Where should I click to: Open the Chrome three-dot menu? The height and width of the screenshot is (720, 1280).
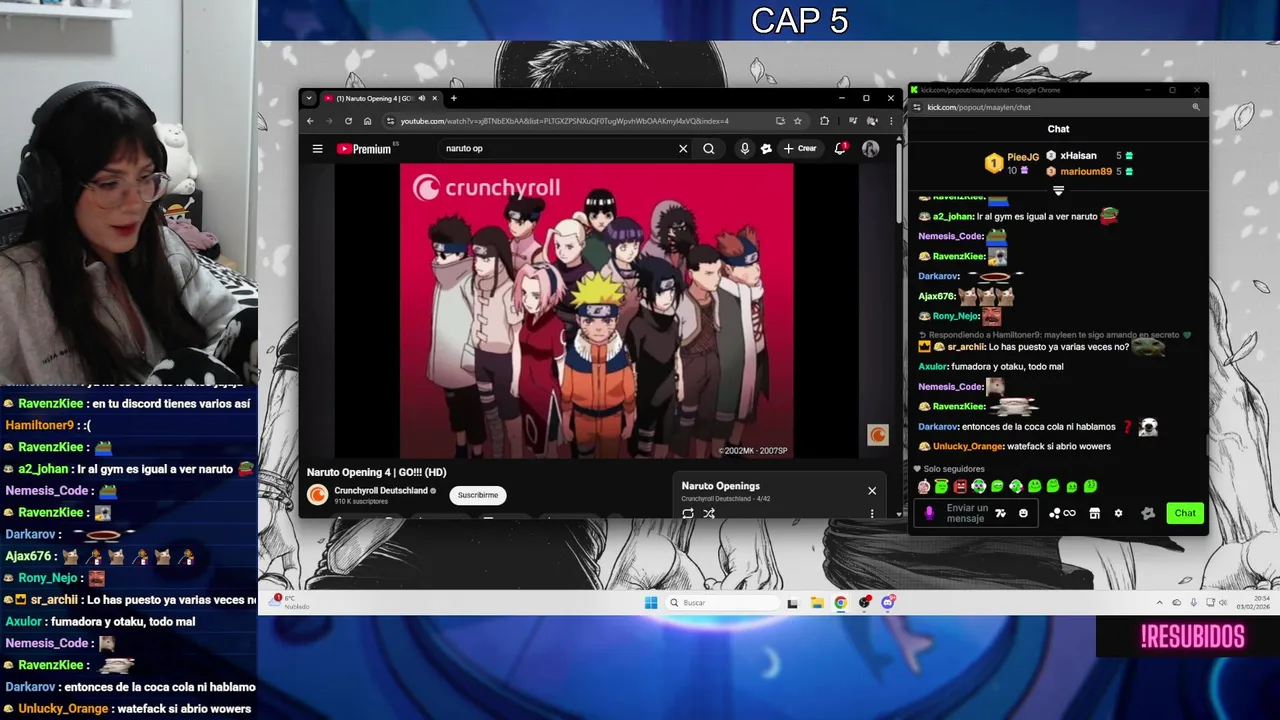pos(891,121)
